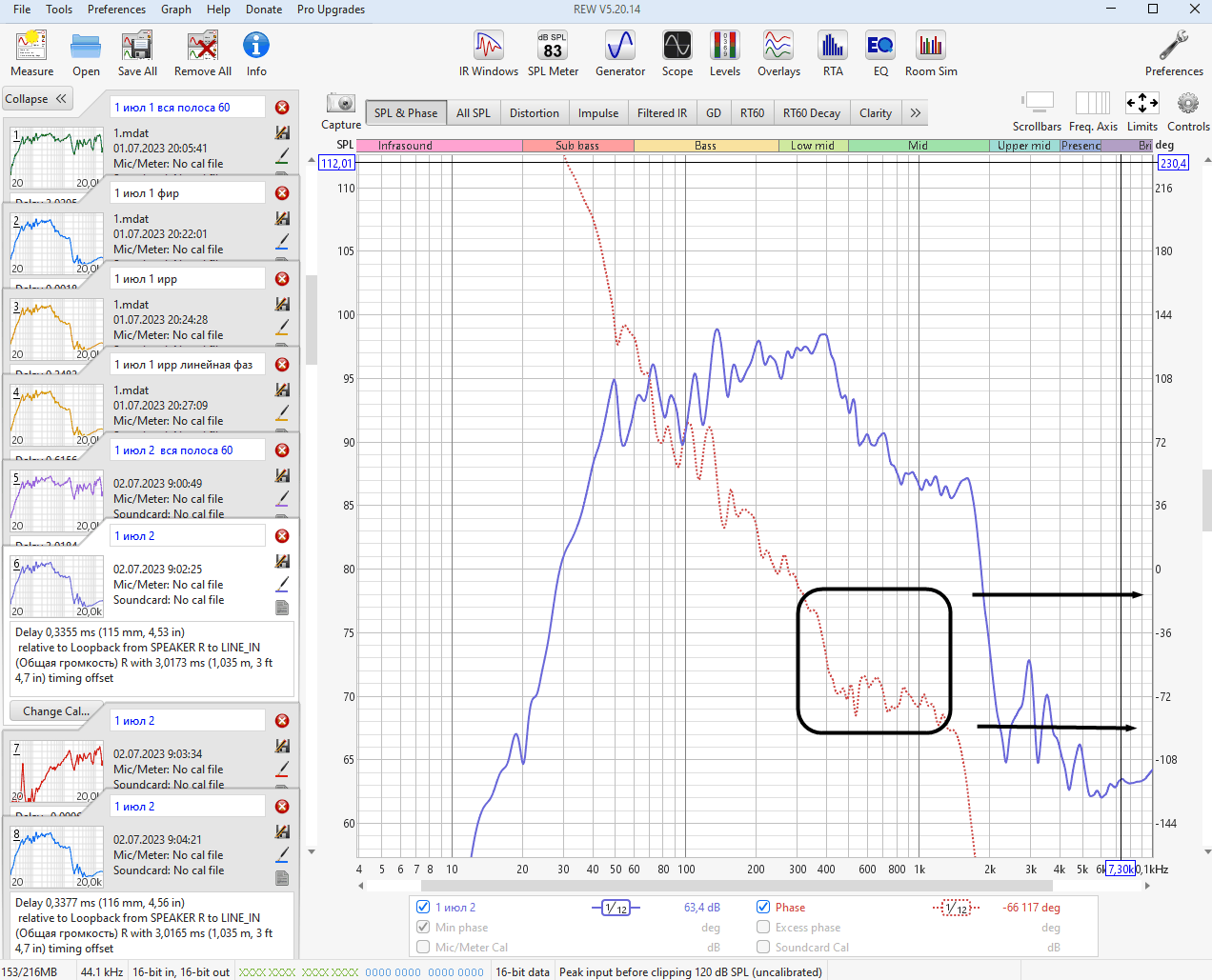
Task: Toggle the Min phase checkbox
Action: pos(423,927)
